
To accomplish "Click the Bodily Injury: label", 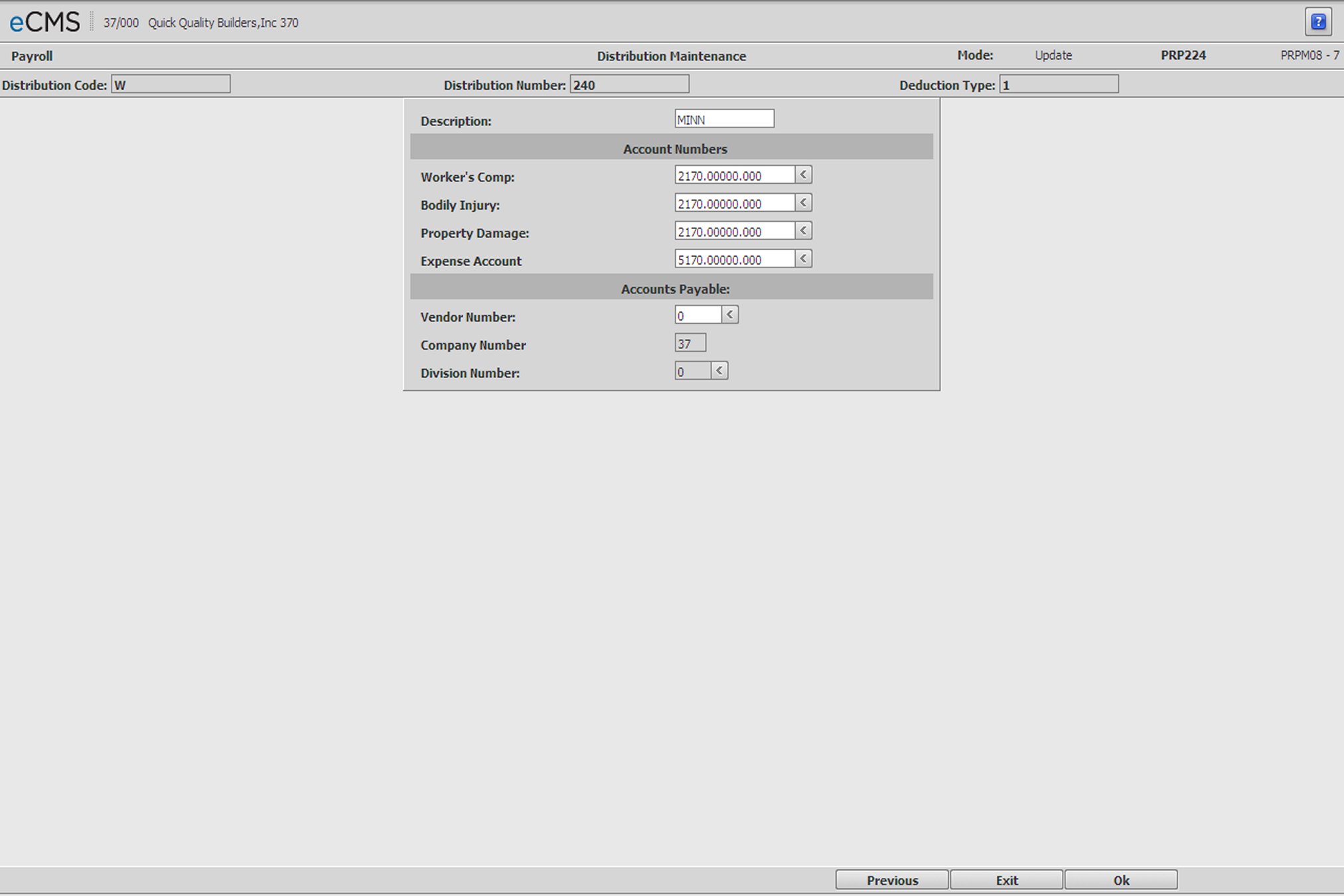I will (x=460, y=205).
